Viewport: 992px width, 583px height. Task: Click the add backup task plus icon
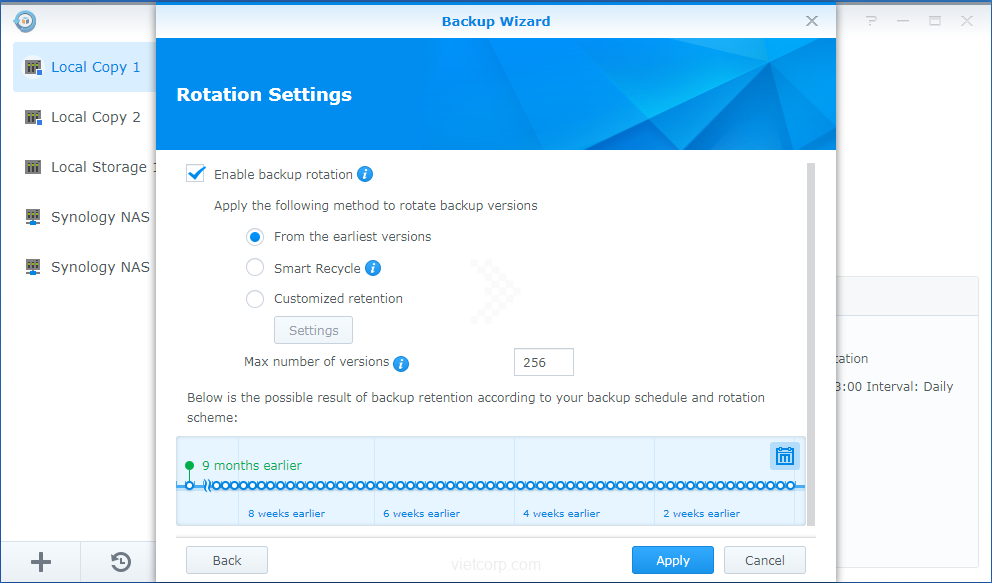tap(41, 562)
